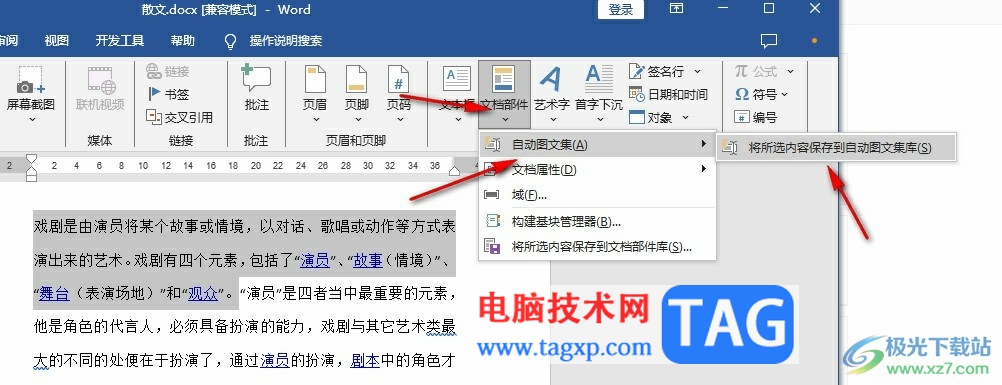Click the 页眉 header icon
The height and width of the screenshot is (385, 1002).
(x=315, y=80)
